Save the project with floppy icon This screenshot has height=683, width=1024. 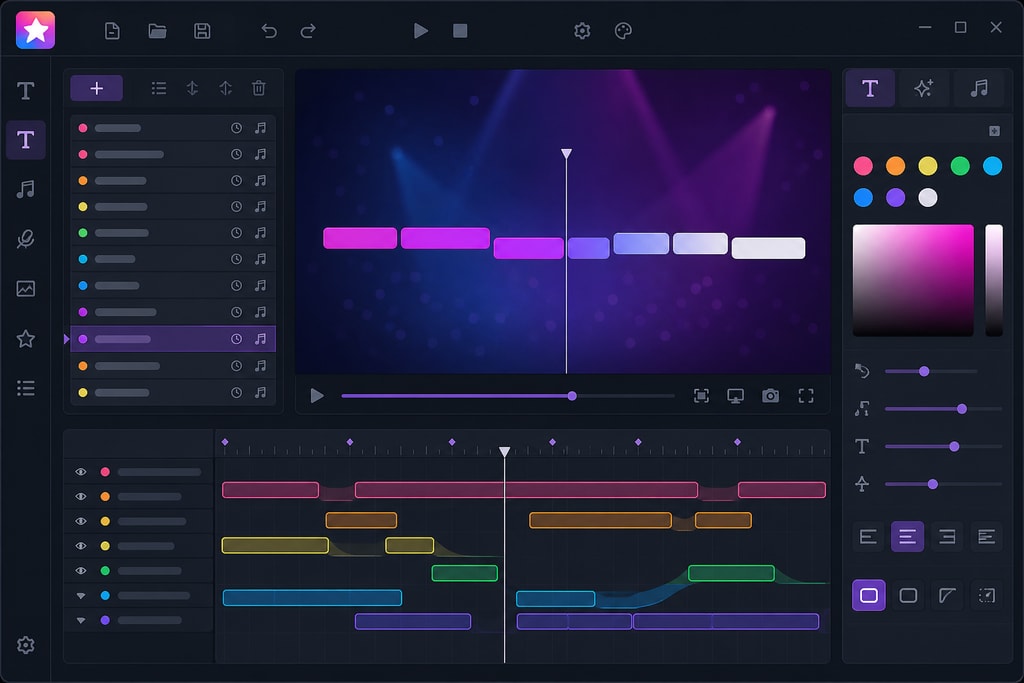pyautogui.click(x=202, y=31)
